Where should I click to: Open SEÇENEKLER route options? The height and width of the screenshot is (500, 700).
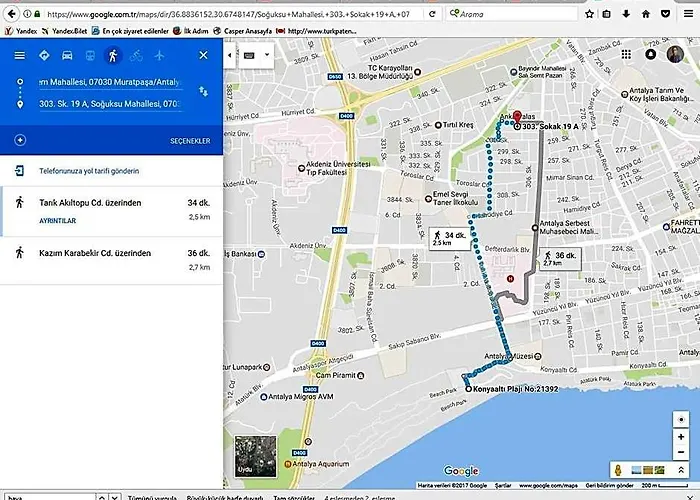(x=190, y=141)
